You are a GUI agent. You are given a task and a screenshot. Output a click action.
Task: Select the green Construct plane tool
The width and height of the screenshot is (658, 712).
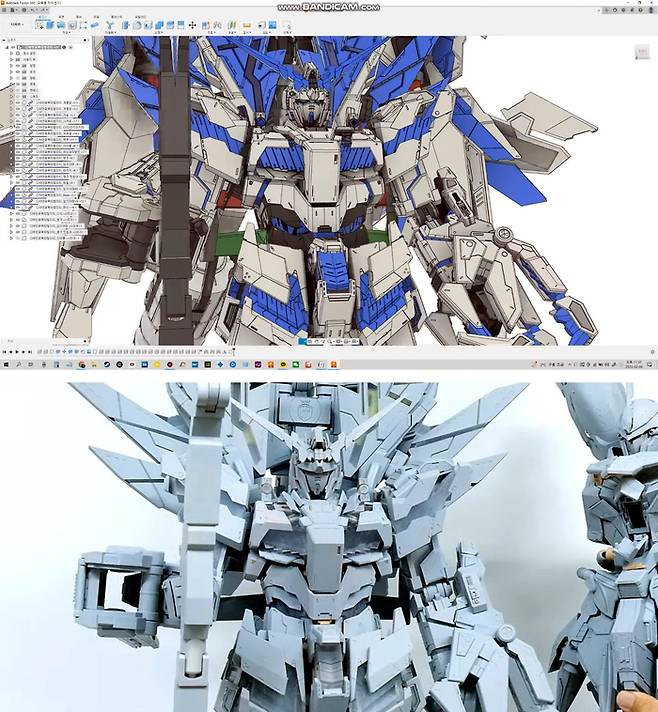232,25
